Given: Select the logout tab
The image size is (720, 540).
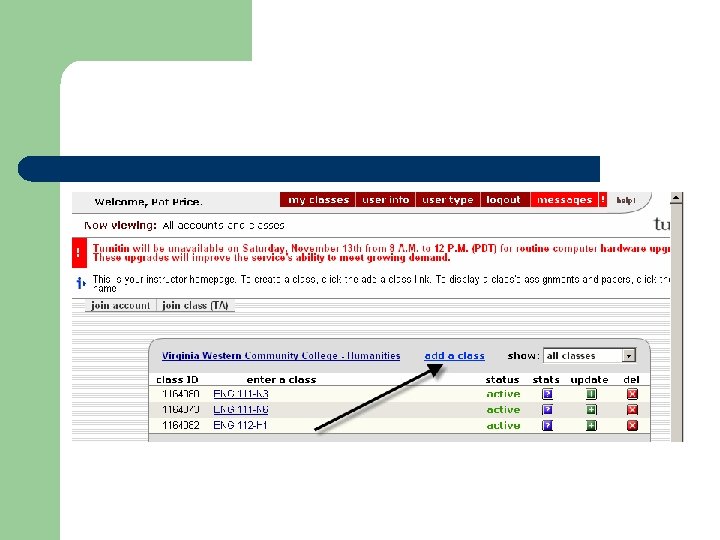Looking at the screenshot, I should (x=504, y=200).
